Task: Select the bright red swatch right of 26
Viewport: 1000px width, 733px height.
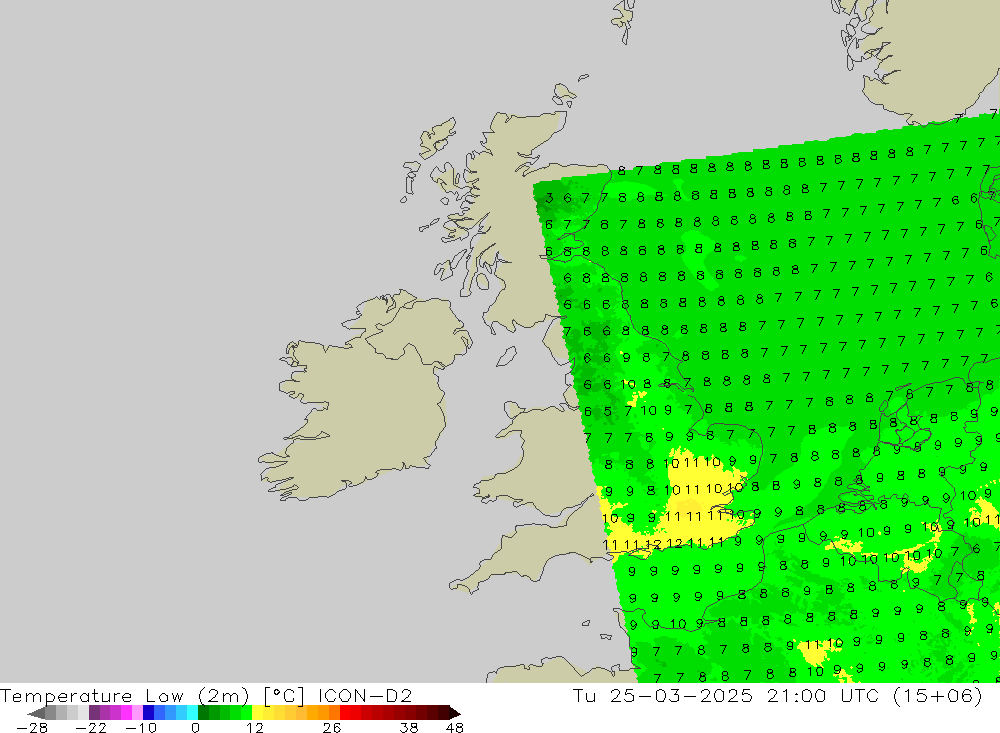Action: (x=345, y=713)
